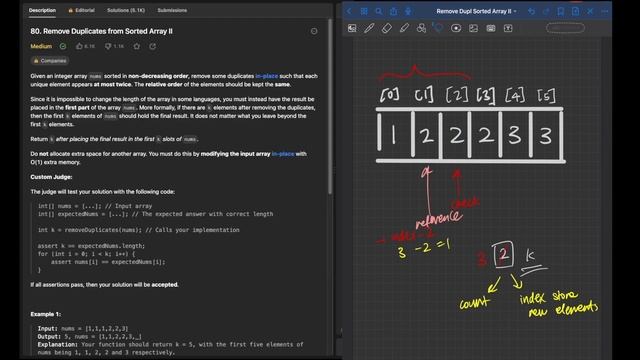This screenshot has width=640, height=360.
Task: Click the circular icon beside problem title
Action: 314,31
